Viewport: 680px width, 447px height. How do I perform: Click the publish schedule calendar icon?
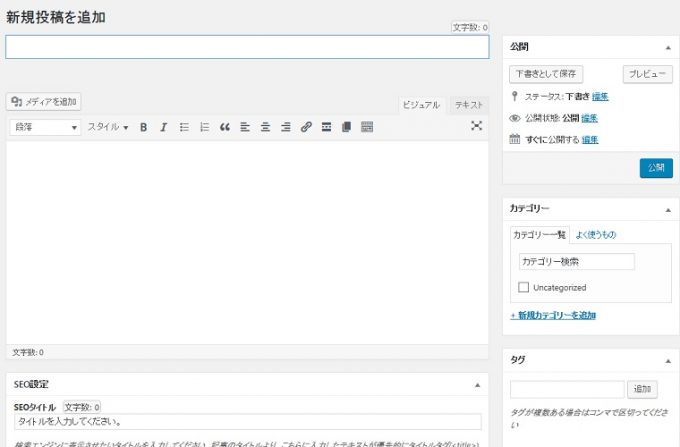514,139
